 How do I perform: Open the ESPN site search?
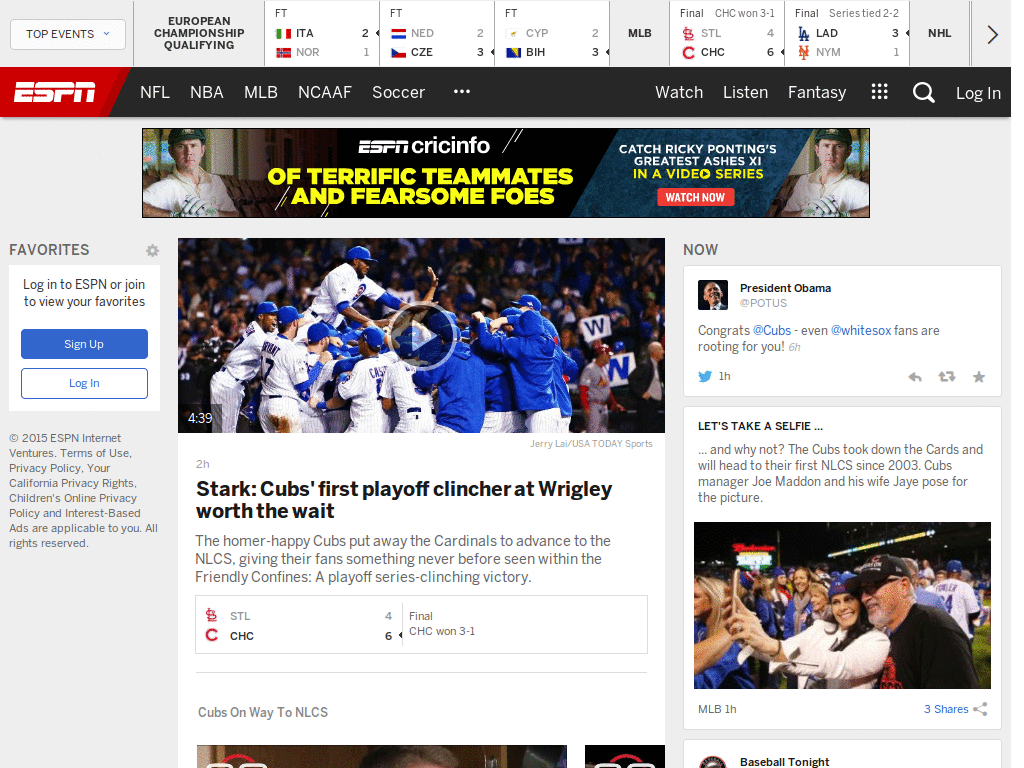coord(923,92)
